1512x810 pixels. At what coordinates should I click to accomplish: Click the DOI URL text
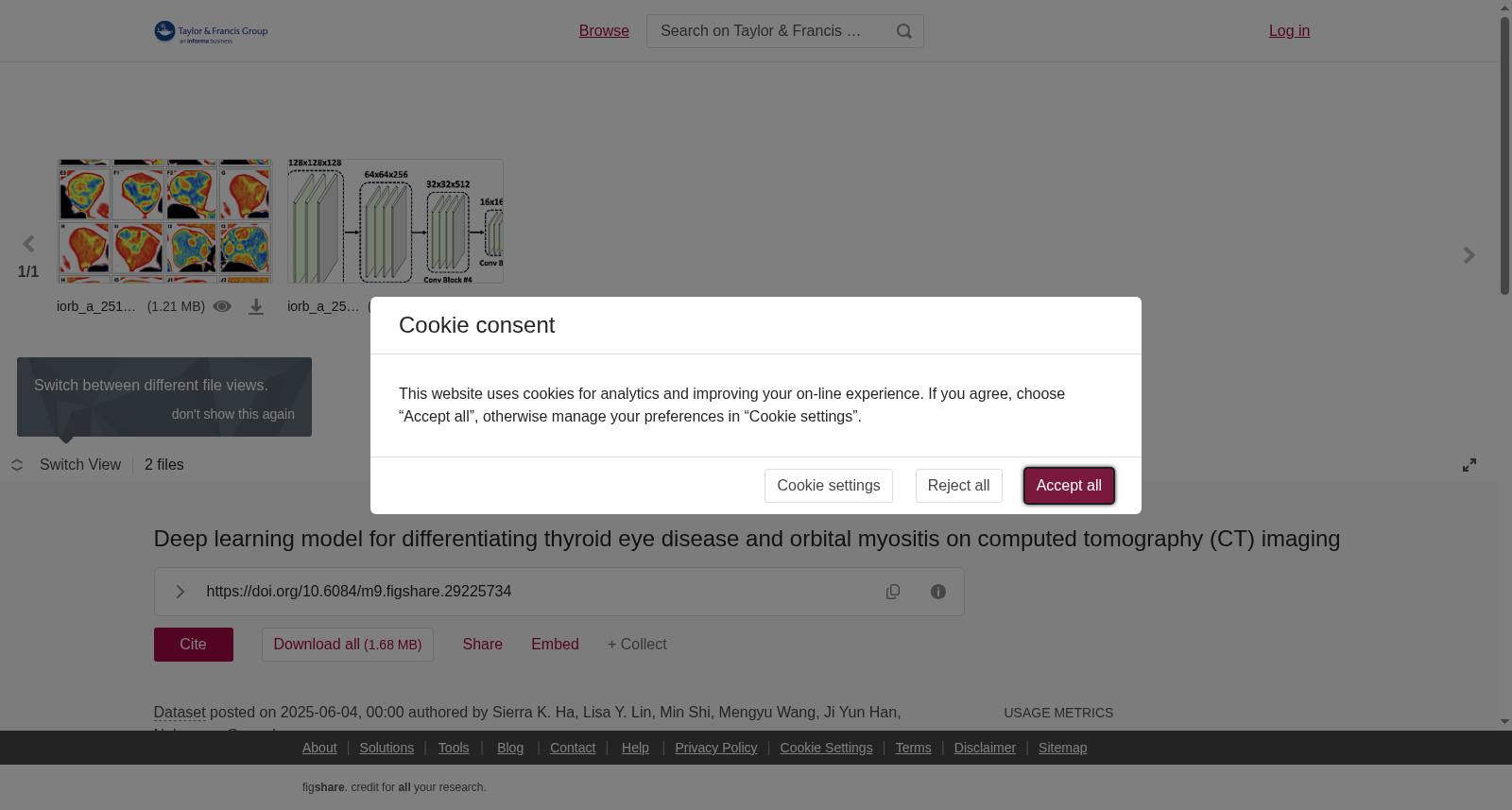359,592
